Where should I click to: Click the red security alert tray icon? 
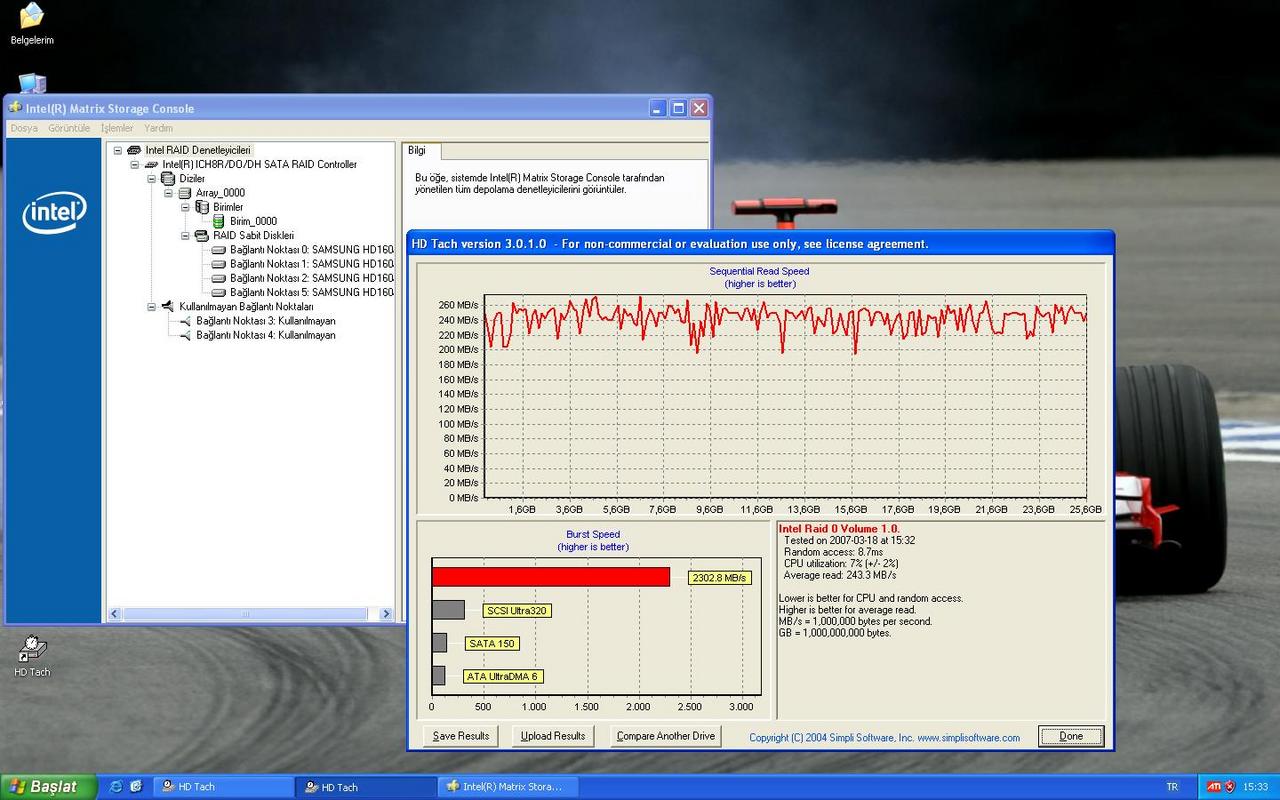pos(1230,787)
